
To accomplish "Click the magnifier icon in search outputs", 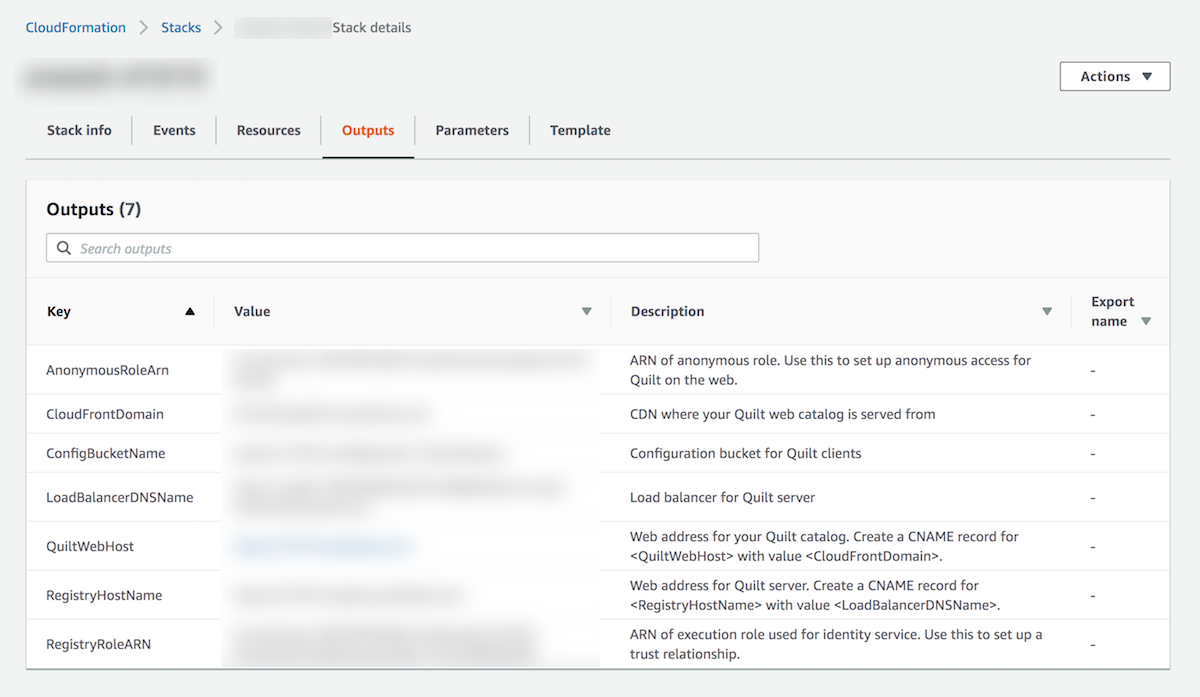I will pos(64,248).
